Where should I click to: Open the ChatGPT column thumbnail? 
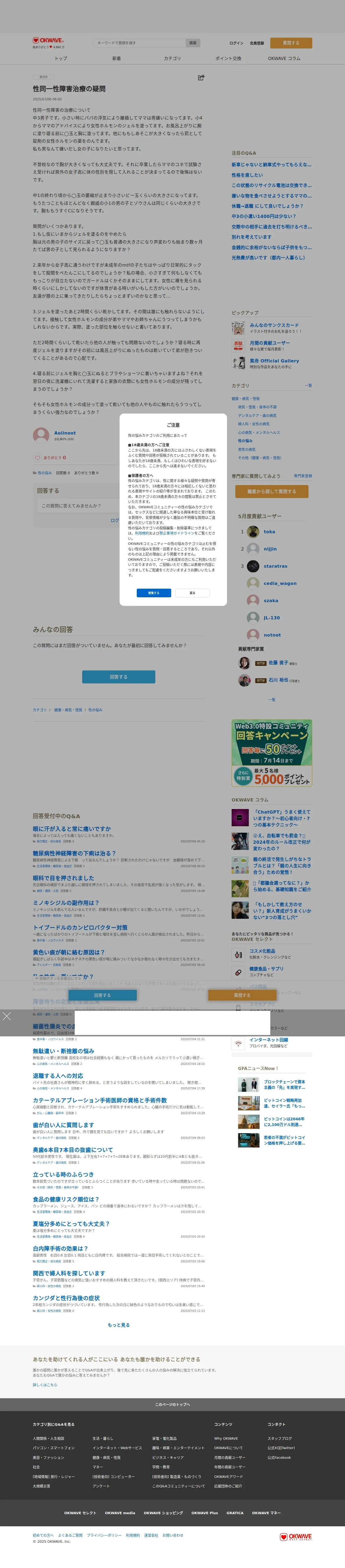click(240, 817)
